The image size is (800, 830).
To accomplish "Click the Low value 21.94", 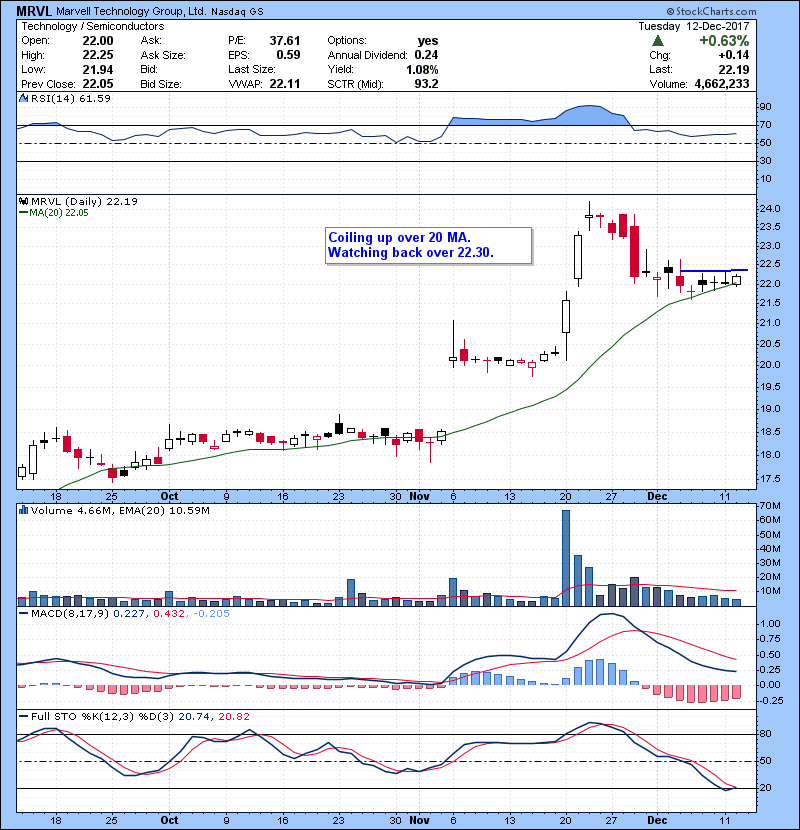I will [98, 69].
